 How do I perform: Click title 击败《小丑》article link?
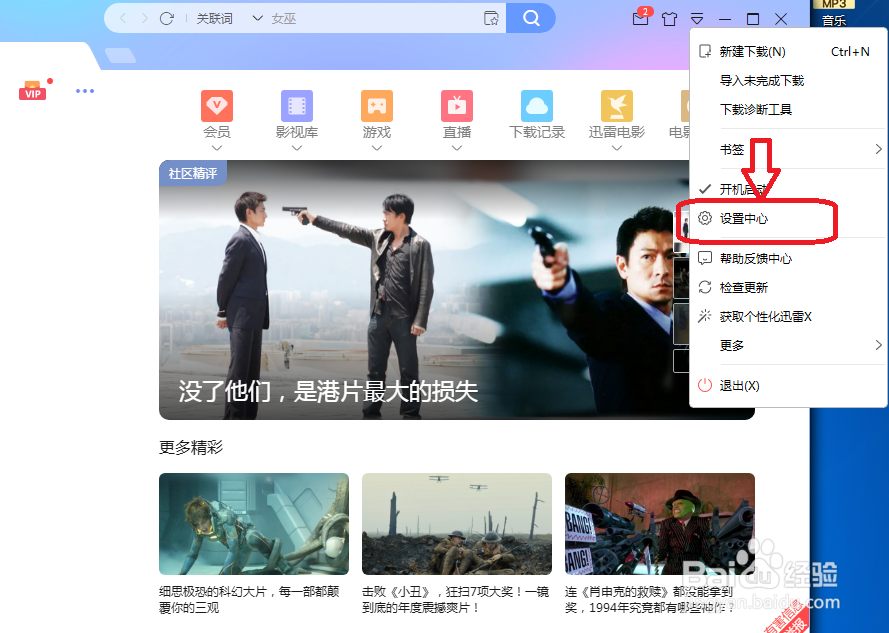(x=456, y=600)
